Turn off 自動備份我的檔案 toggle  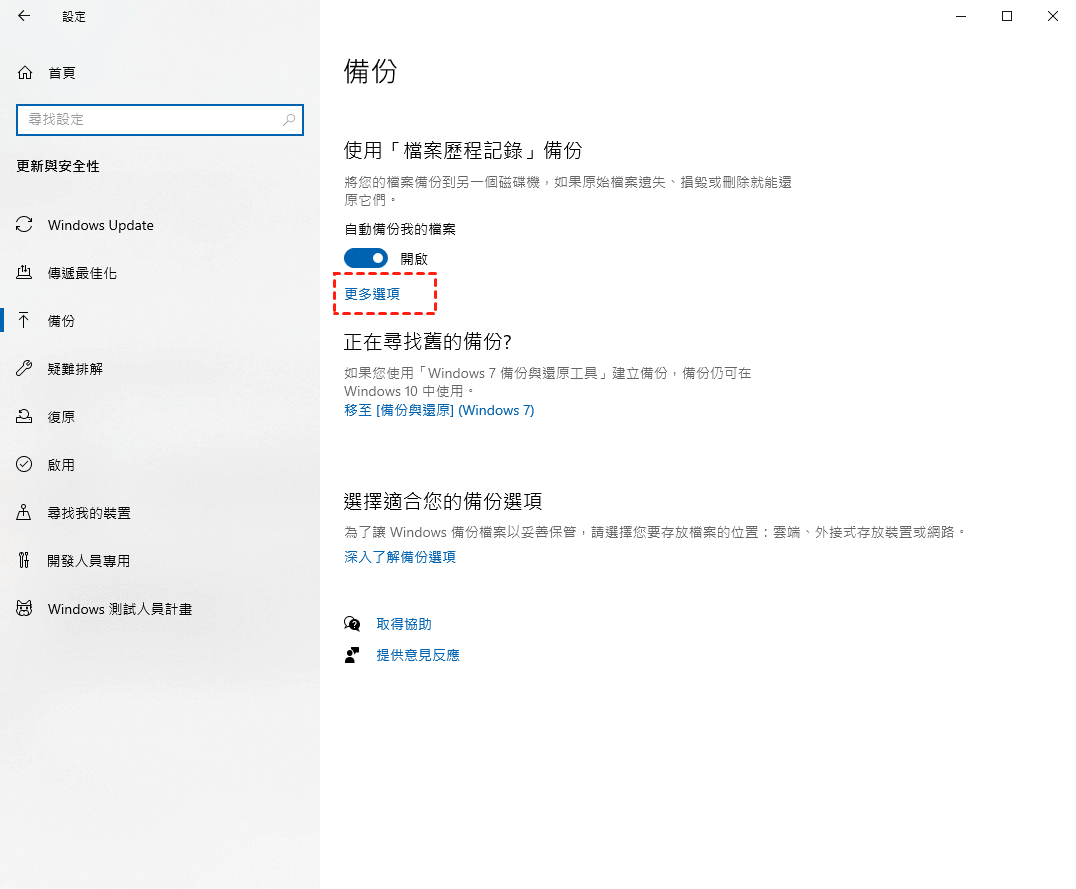tap(365, 259)
